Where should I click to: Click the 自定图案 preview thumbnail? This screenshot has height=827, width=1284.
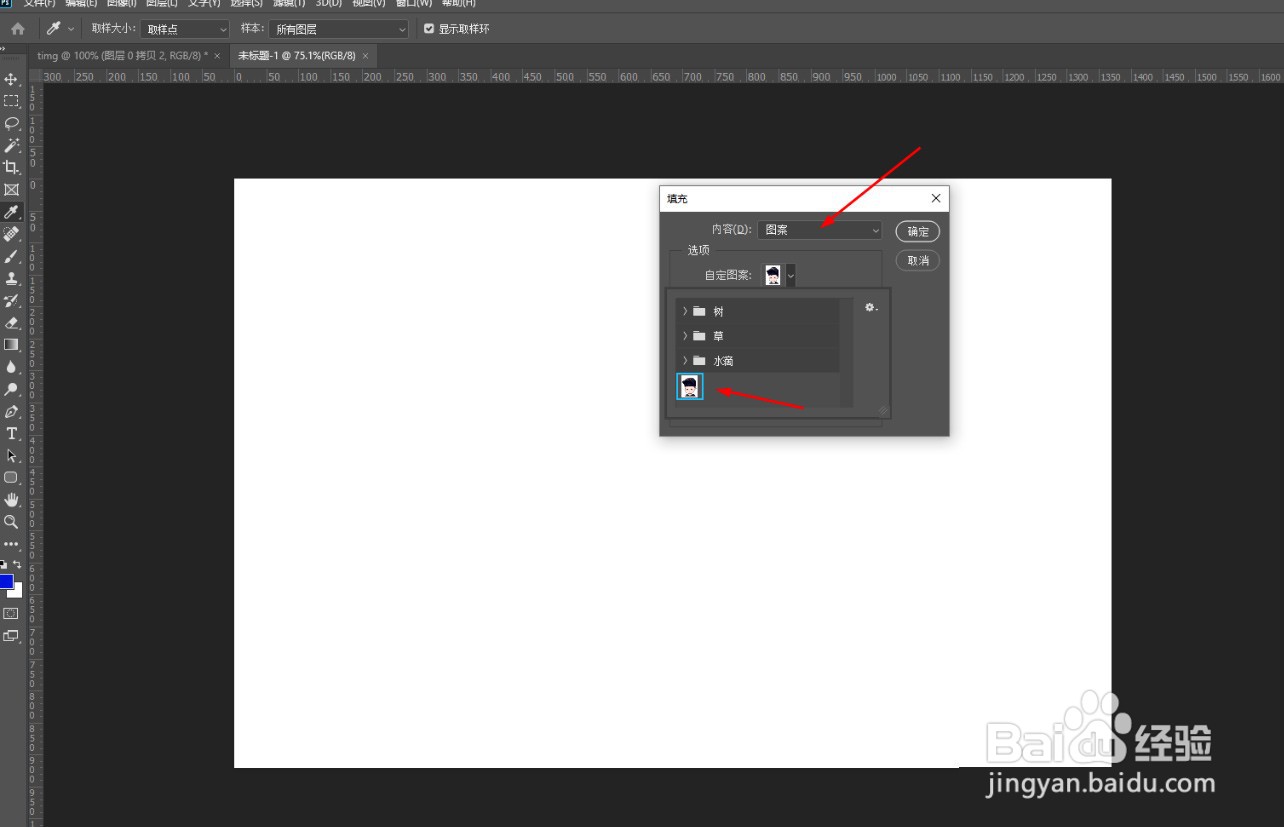tap(773, 275)
